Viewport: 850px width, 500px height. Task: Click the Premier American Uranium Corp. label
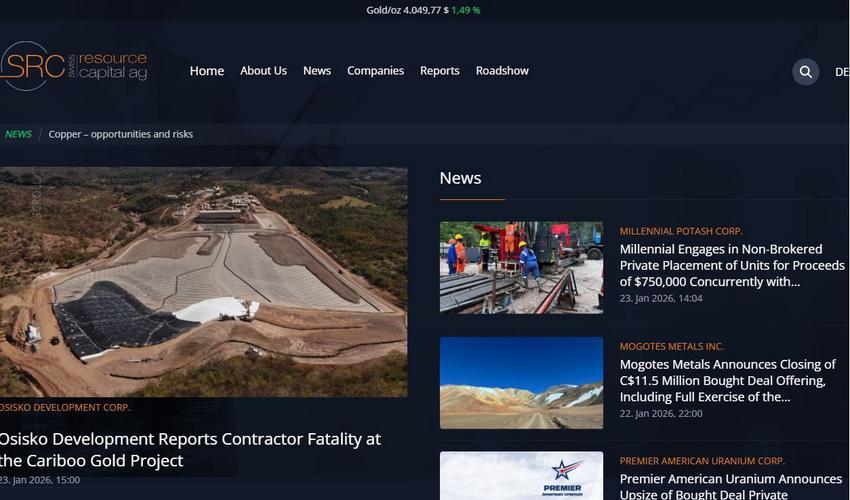pyautogui.click(x=702, y=461)
